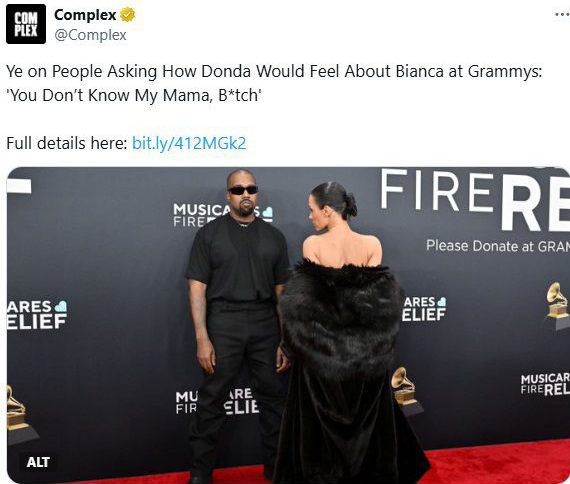Open the attached red carpet photo
Screen dimensions: 570x484
tap(288, 325)
